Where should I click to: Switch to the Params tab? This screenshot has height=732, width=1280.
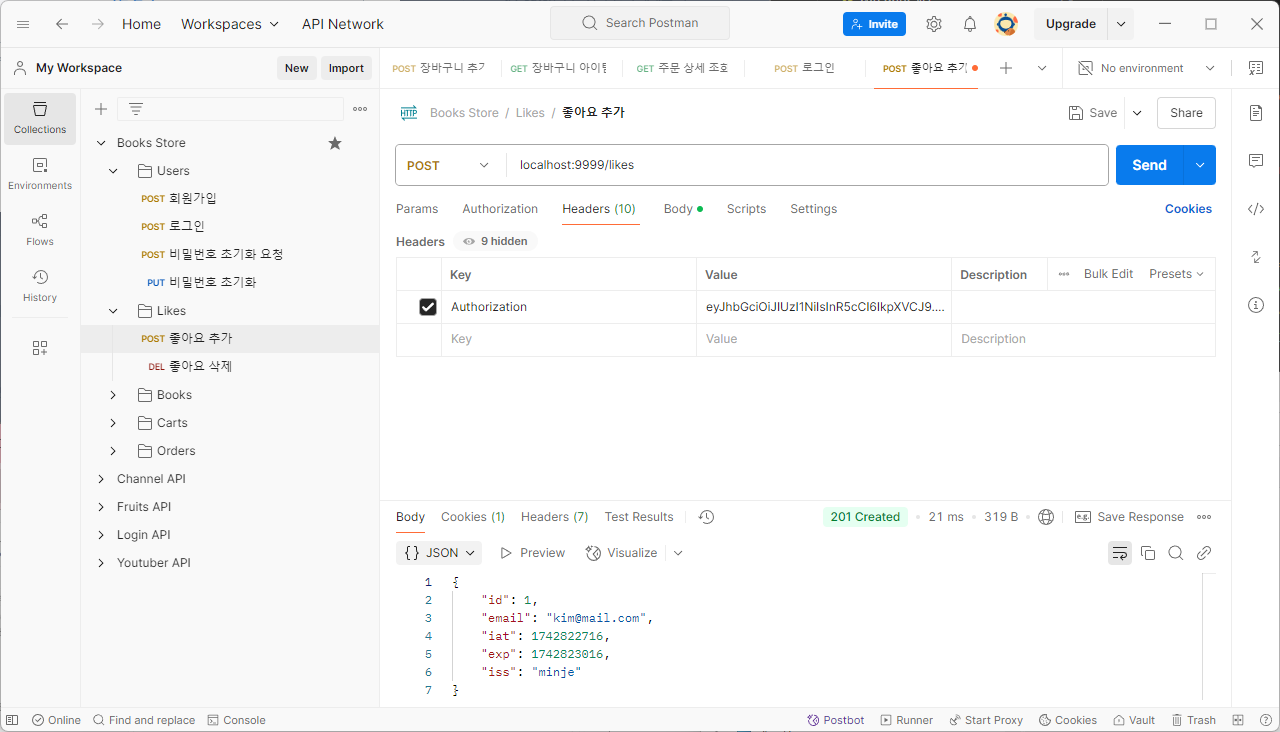click(x=417, y=209)
